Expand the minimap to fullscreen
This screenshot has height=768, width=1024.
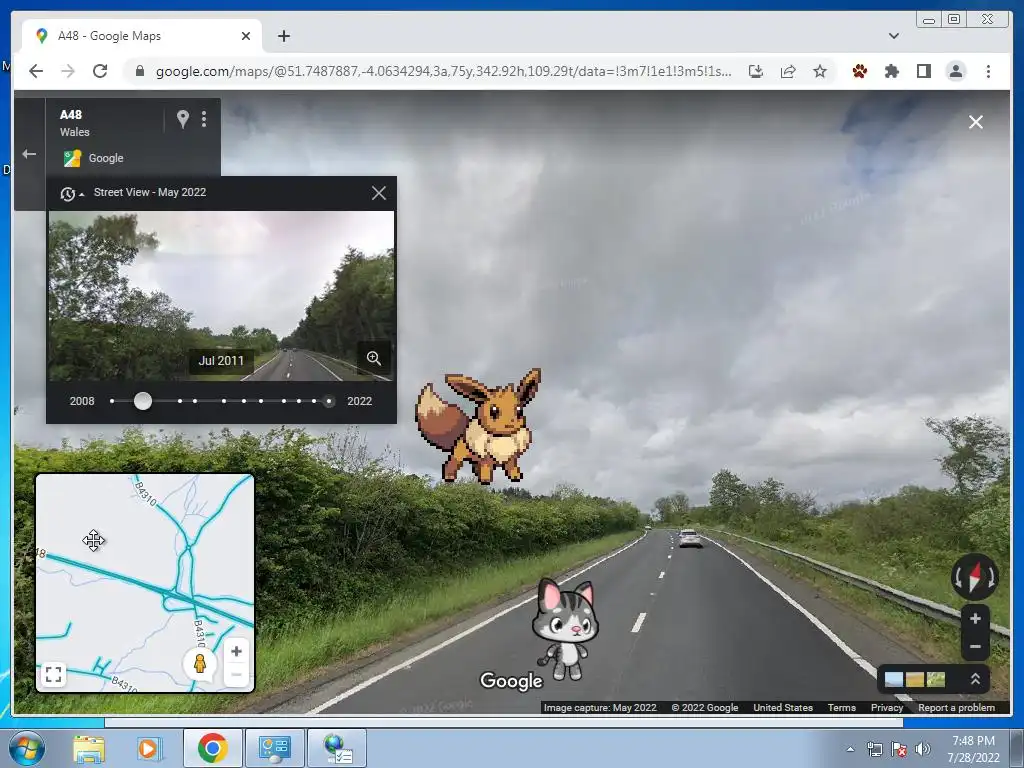pyautogui.click(x=54, y=673)
